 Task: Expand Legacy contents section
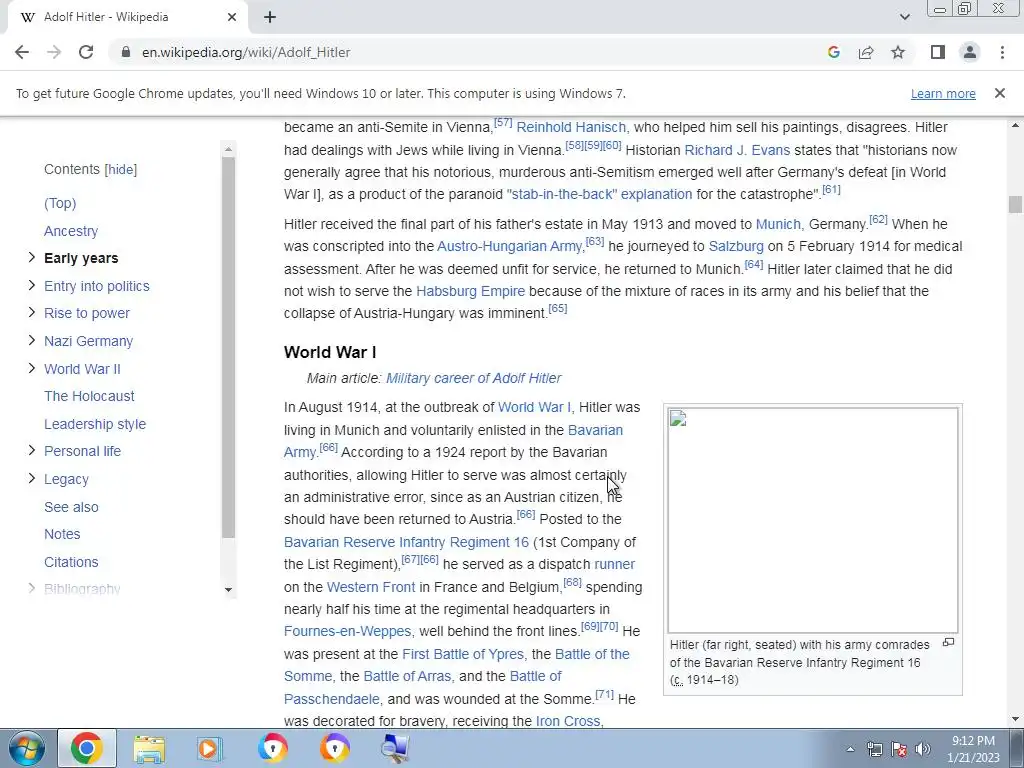[x=31, y=479]
